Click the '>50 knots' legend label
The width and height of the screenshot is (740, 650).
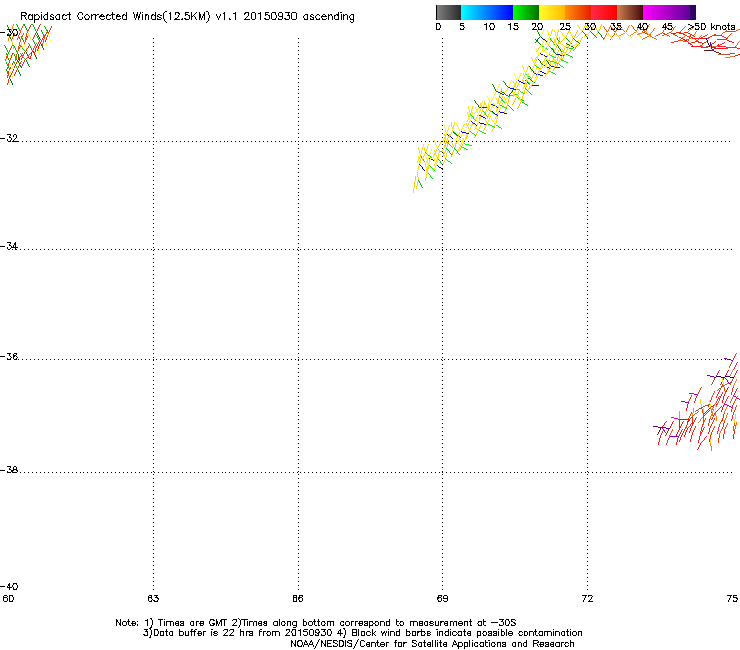712,27
